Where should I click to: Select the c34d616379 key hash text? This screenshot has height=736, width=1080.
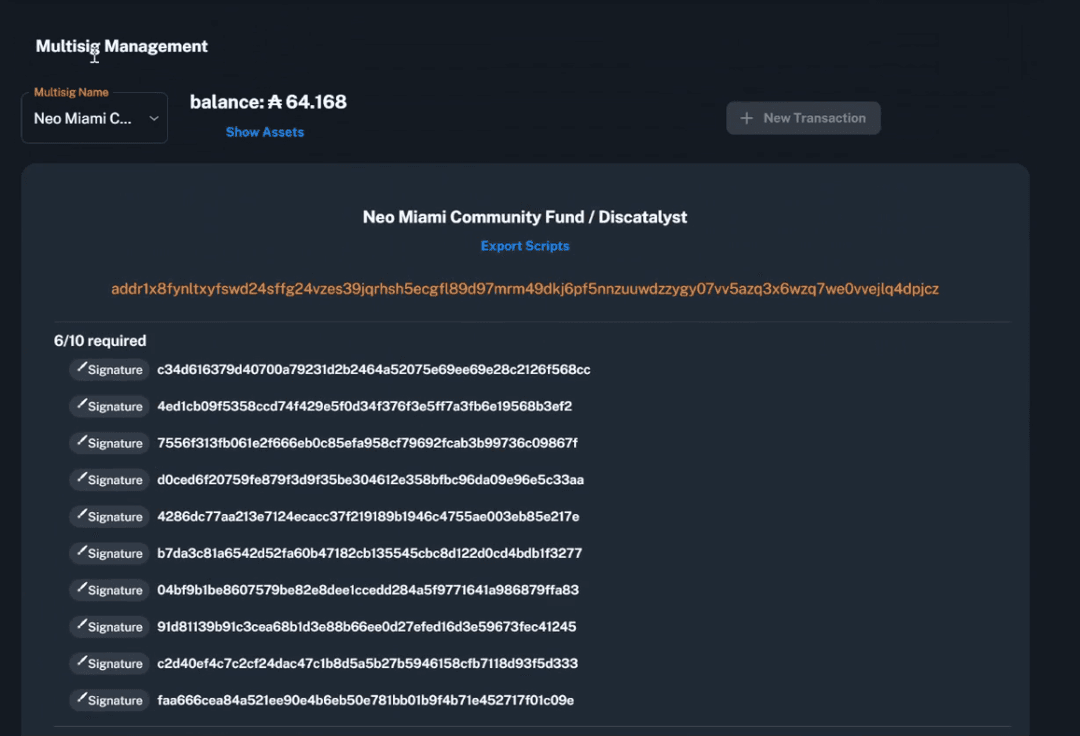(373, 370)
